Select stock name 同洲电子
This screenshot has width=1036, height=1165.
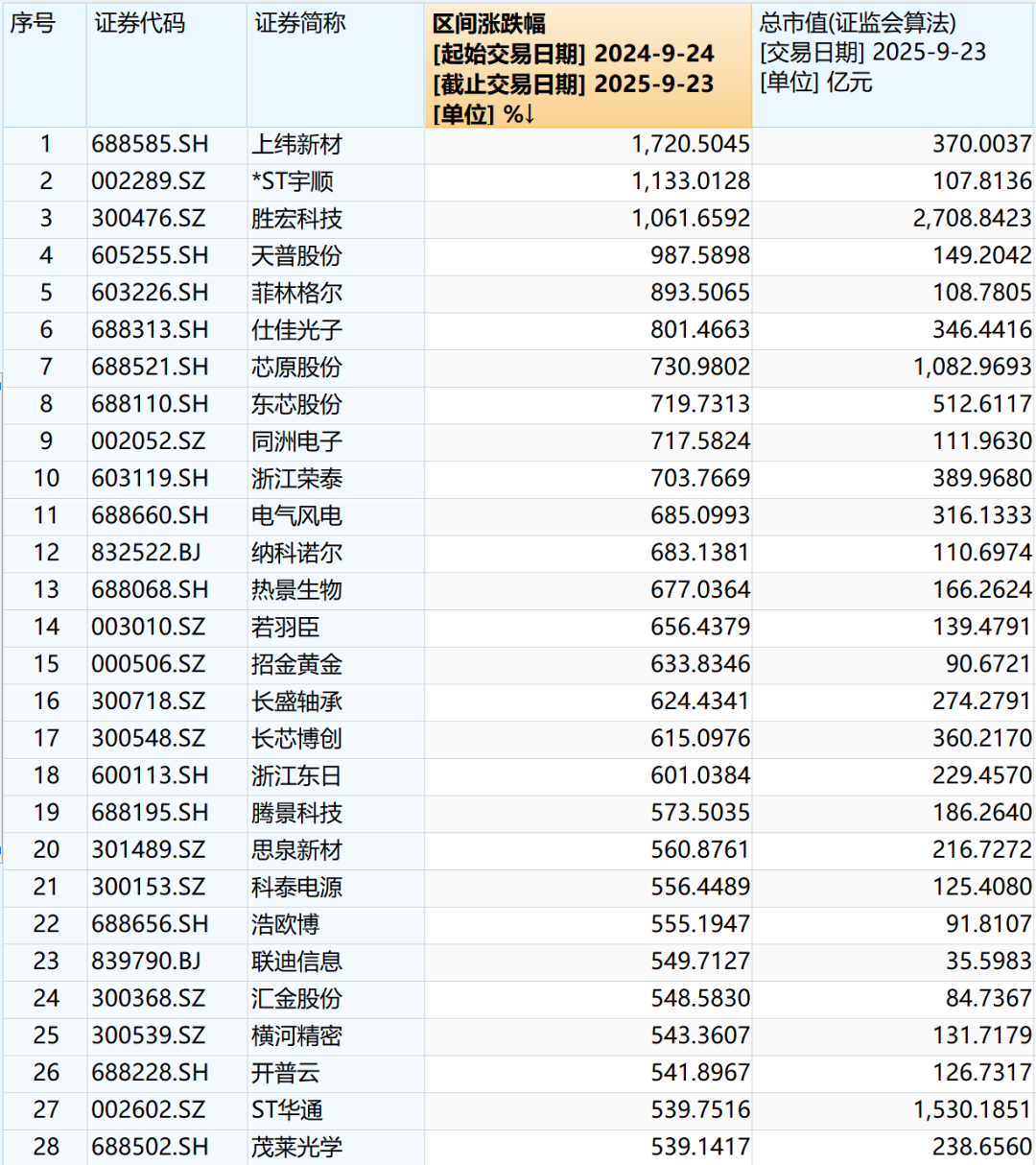(x=296, y=441)
